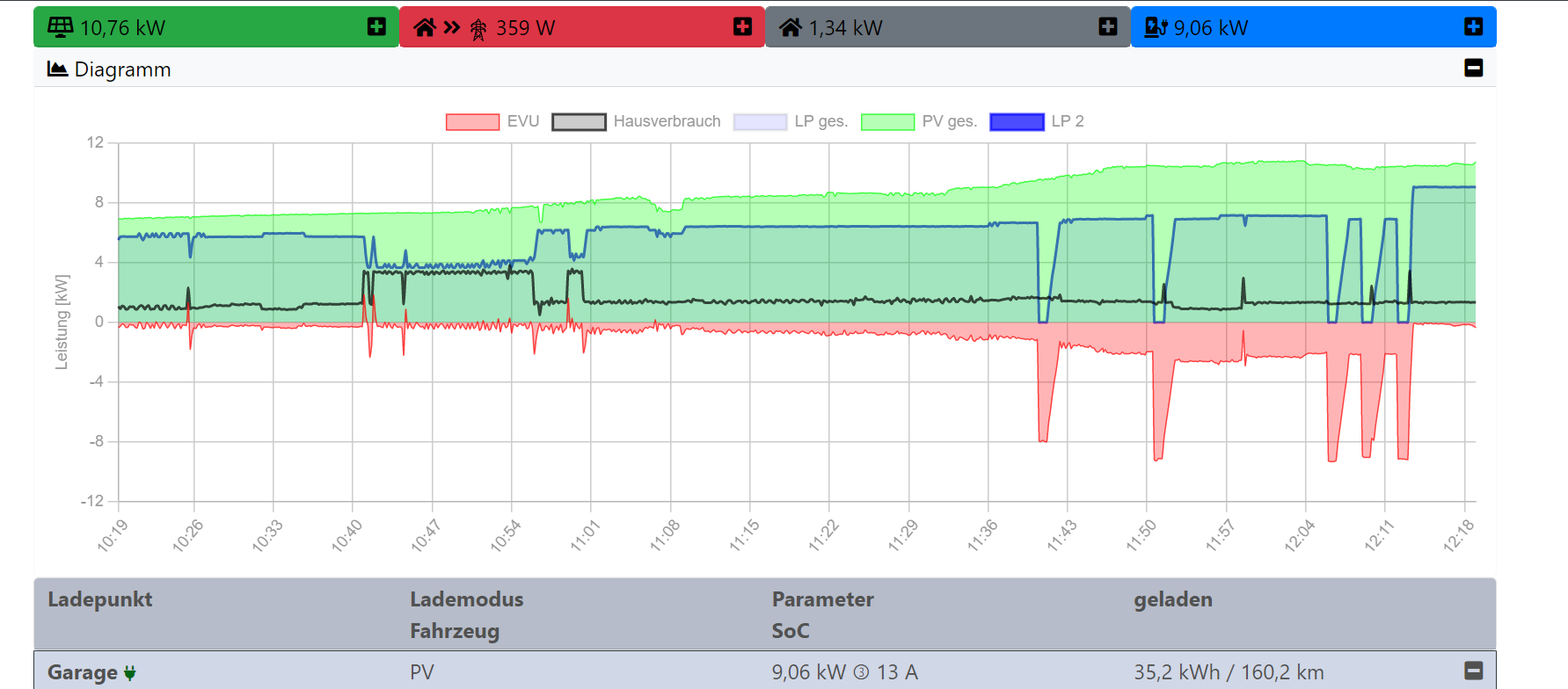Click the 12:04 time label on the x-axis
Viewport: 1568px width, 689px height.
pos(1301,535)
